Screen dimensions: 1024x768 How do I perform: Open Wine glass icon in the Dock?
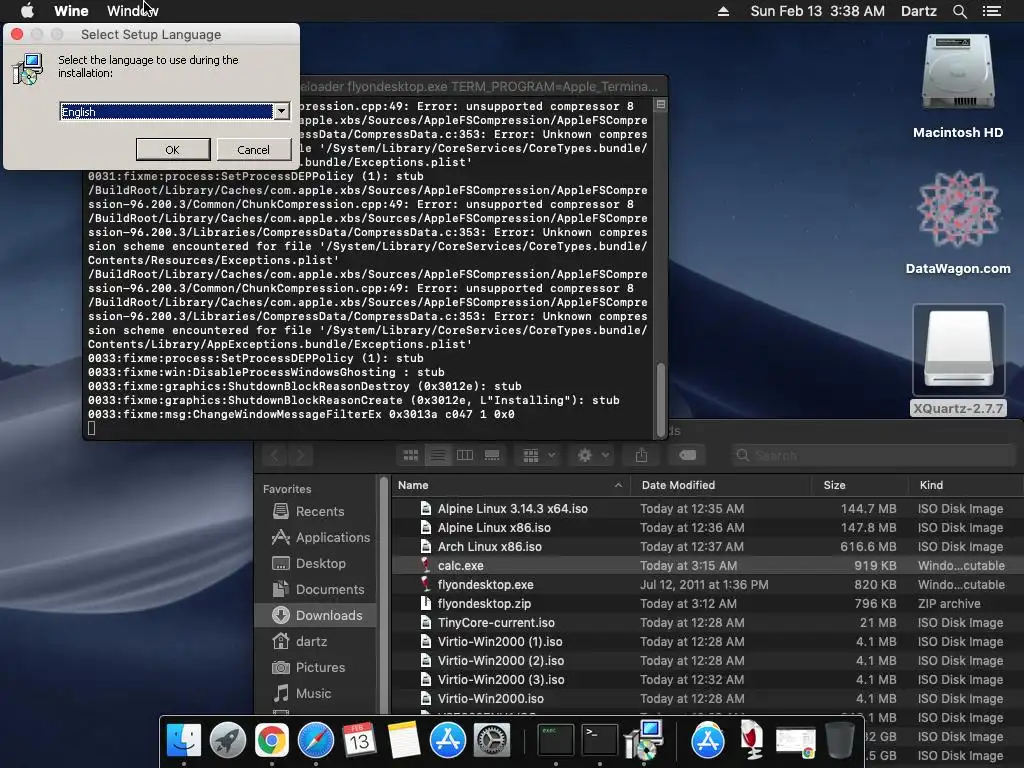pos(752,740)
